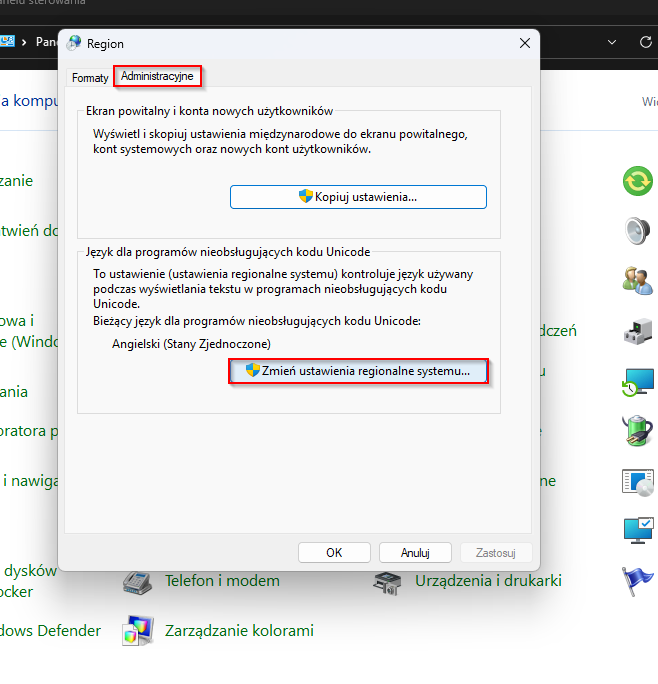Open the monitor with checkmark icon

(637, 529)
